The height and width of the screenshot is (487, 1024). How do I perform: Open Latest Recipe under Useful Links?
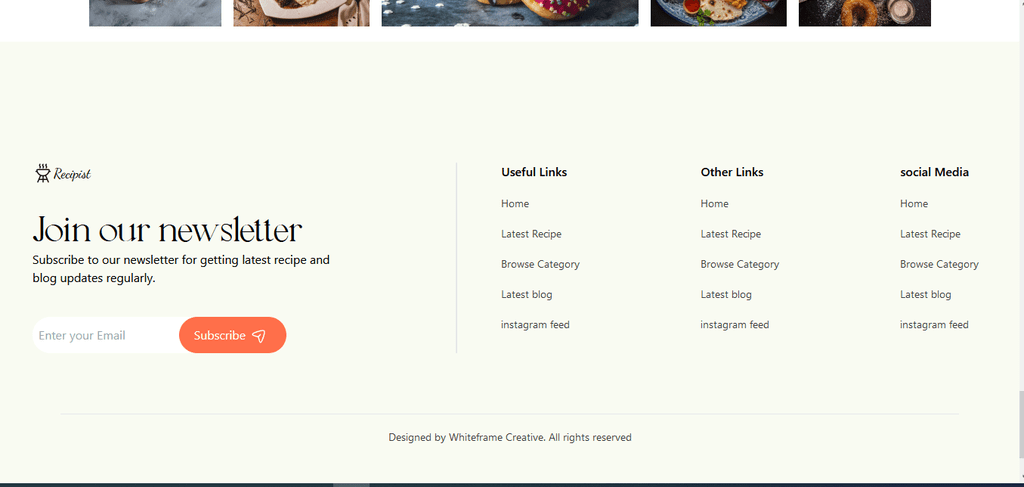coord(531,234)
